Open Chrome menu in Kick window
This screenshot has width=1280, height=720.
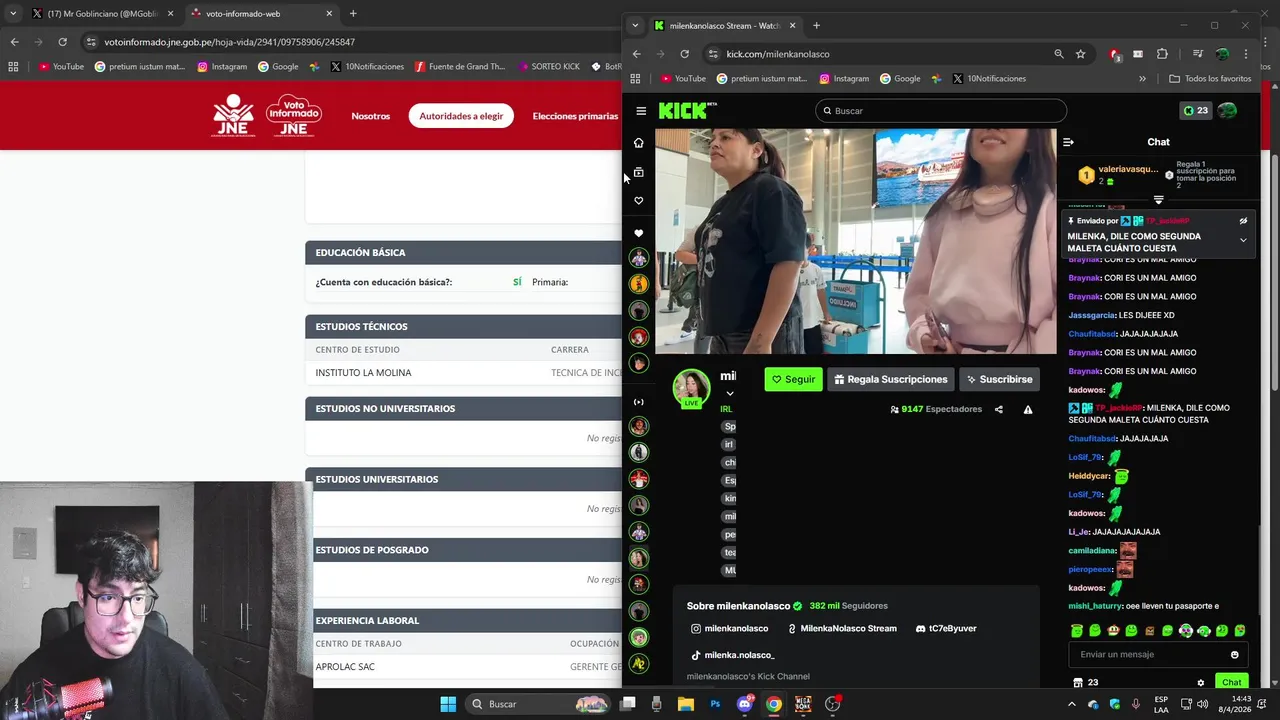[x=1246, y=54]
